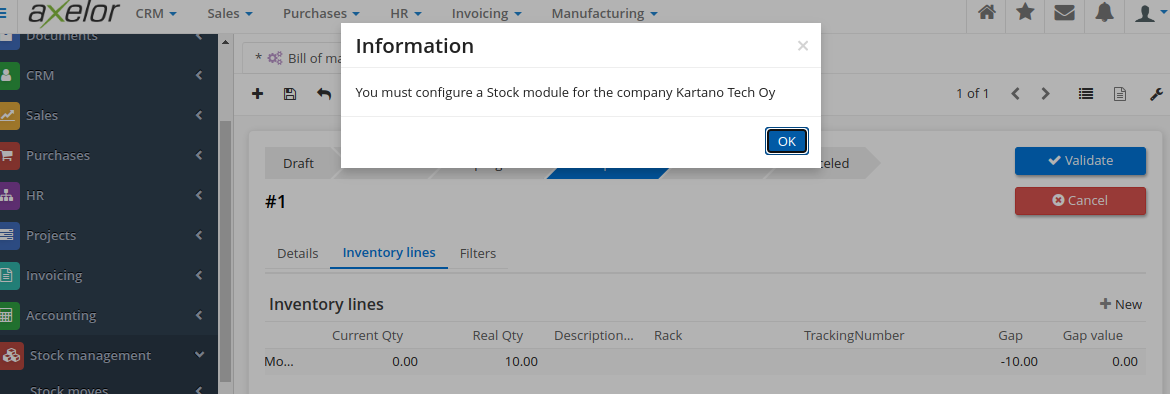The width and height of the screenshot is (1170, 394).
Task: Confirm the Information dialog with OK
Action: pyautogui.click(x=786, y=141)
